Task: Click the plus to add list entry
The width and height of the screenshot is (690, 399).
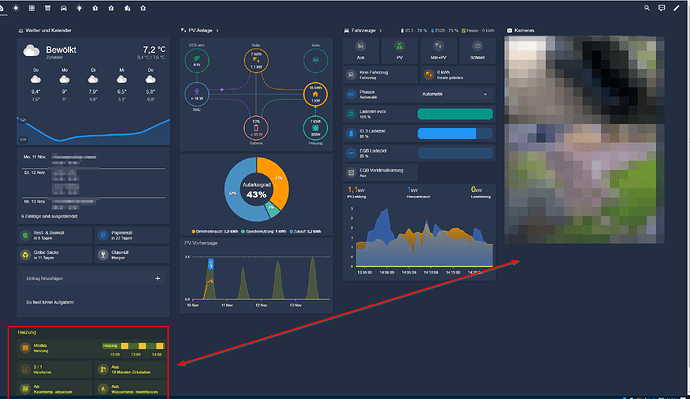Action: [x=158, y=278]
